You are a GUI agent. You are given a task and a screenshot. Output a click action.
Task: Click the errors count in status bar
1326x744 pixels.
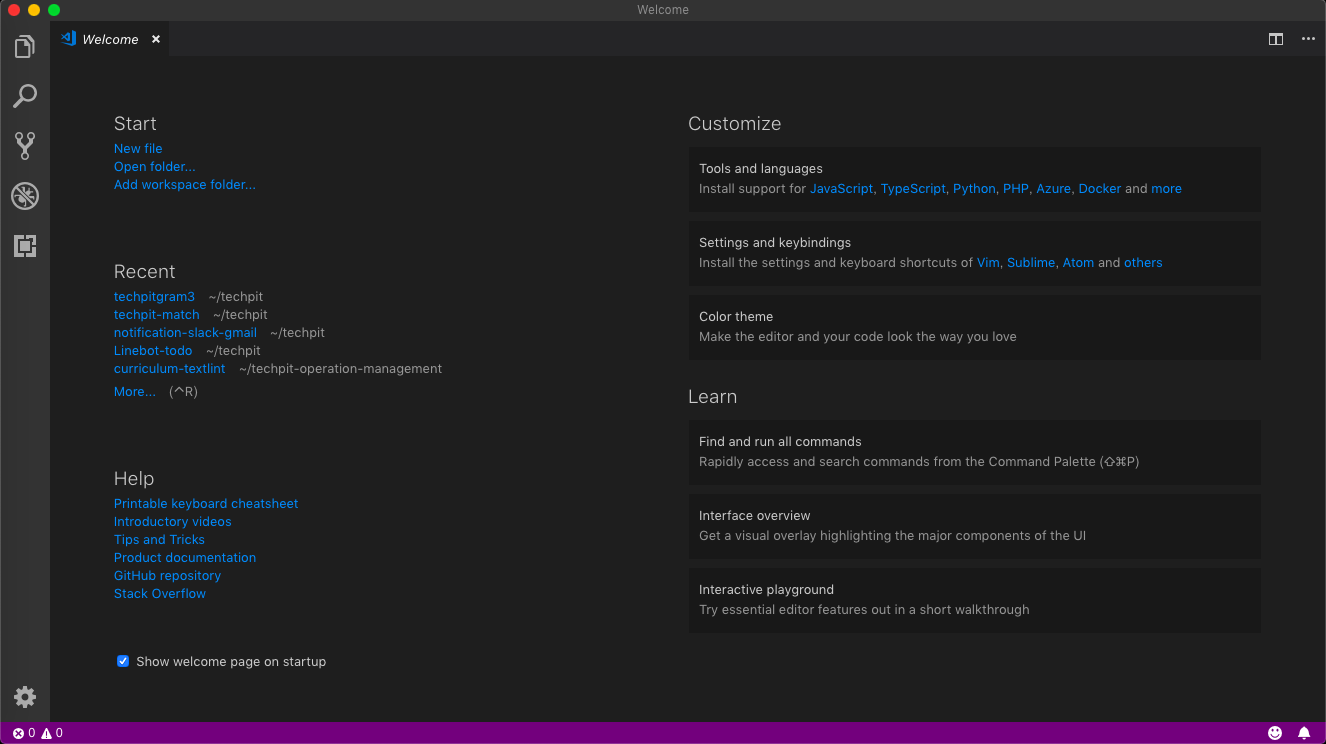(x=23, y=733)
